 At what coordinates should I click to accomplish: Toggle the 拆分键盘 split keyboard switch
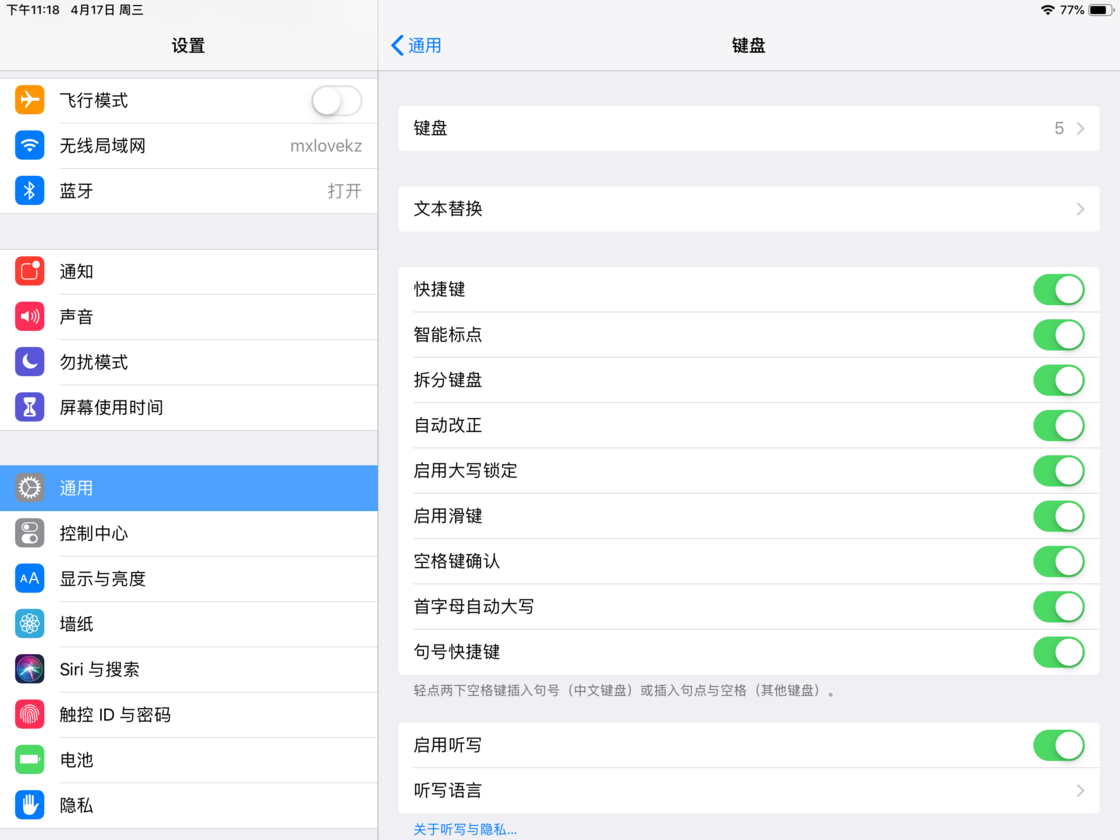1059,380
